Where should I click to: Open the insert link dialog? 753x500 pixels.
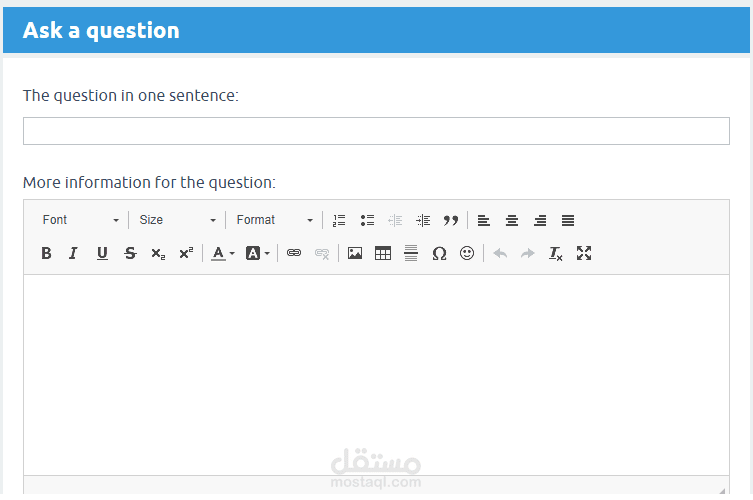[x=294, y=253]
